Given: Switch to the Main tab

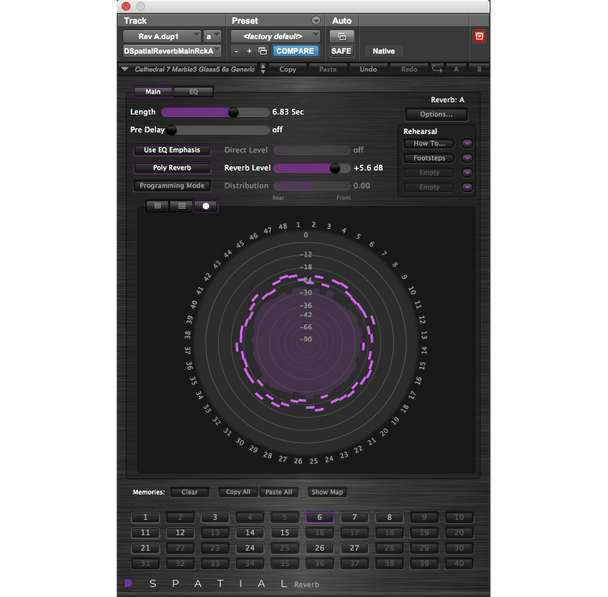Looking at the screenshot, I should coord(152,91).
